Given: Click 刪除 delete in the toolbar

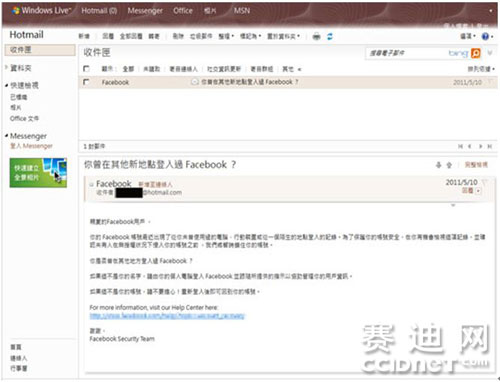Looking at the screenshot, I should 178,36.
